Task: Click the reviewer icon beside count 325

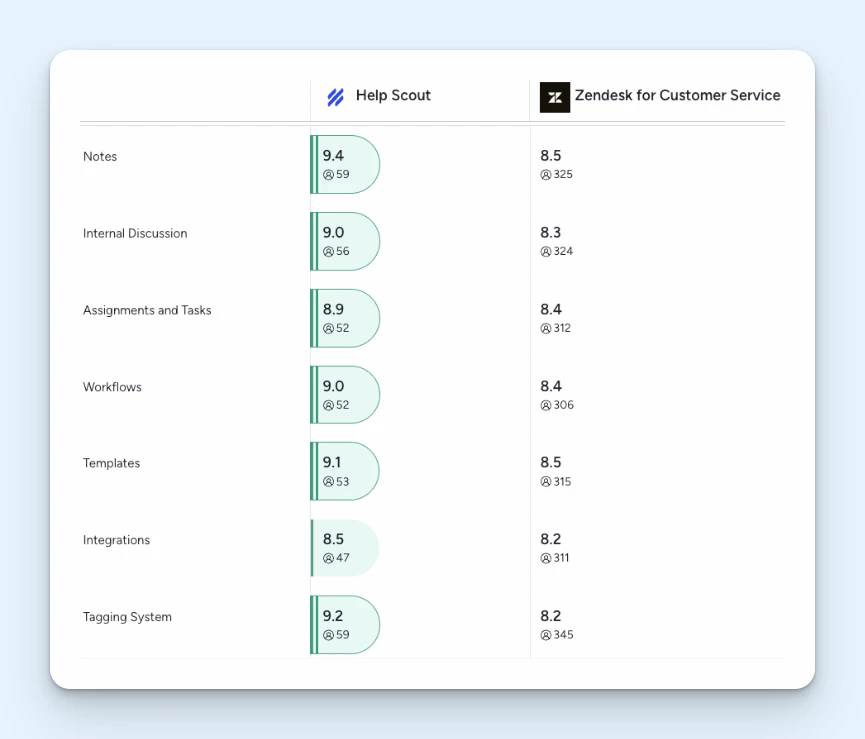Action: click(x=546, y=175)
